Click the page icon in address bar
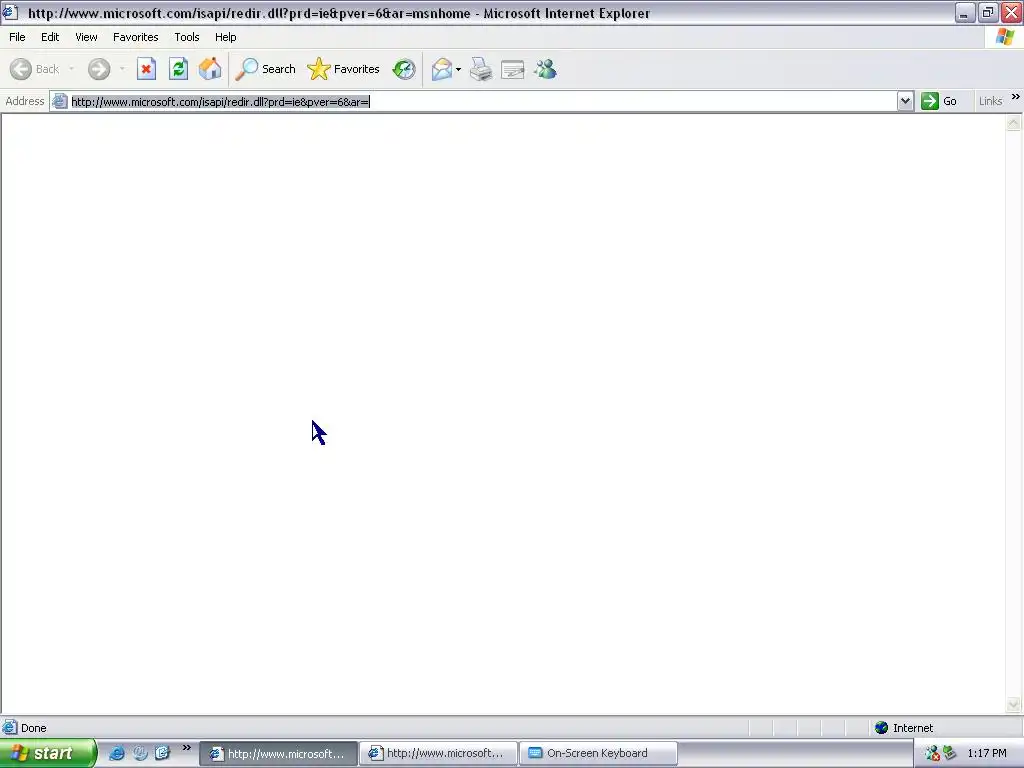The width and height of the screenshot is (1024, 768). click(x=59, y=101)
